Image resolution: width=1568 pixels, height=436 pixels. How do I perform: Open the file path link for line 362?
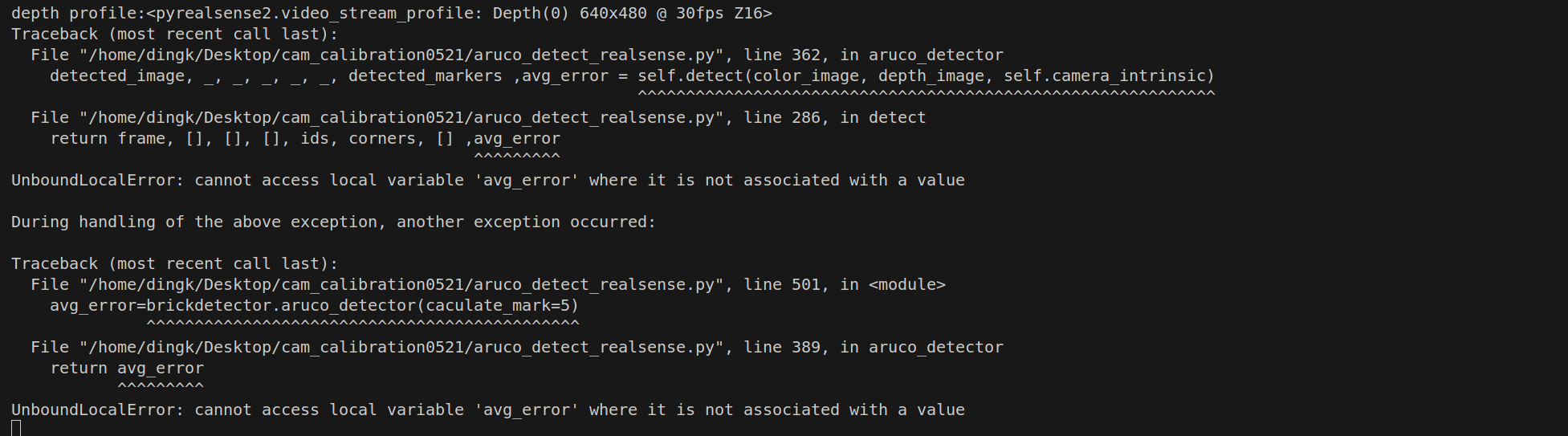coord(401,55)
